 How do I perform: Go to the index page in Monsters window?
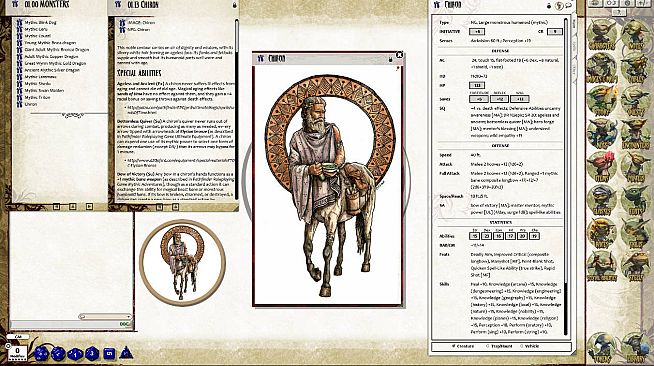pos(73,206)
